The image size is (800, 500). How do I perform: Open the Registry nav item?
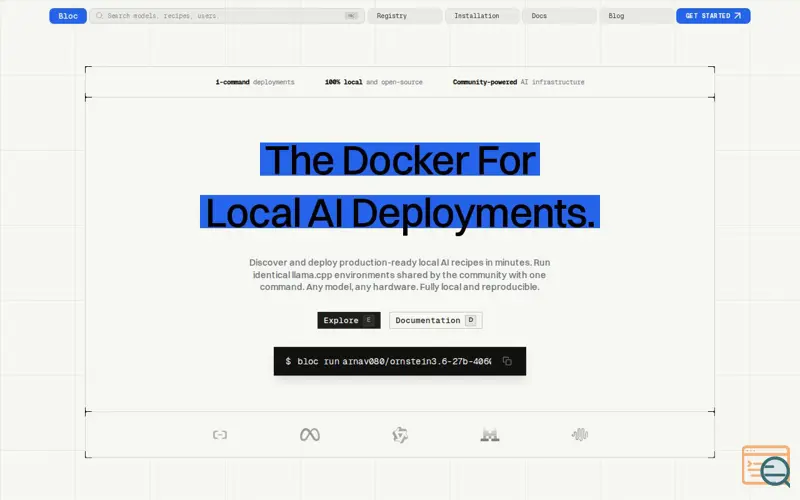405,16
